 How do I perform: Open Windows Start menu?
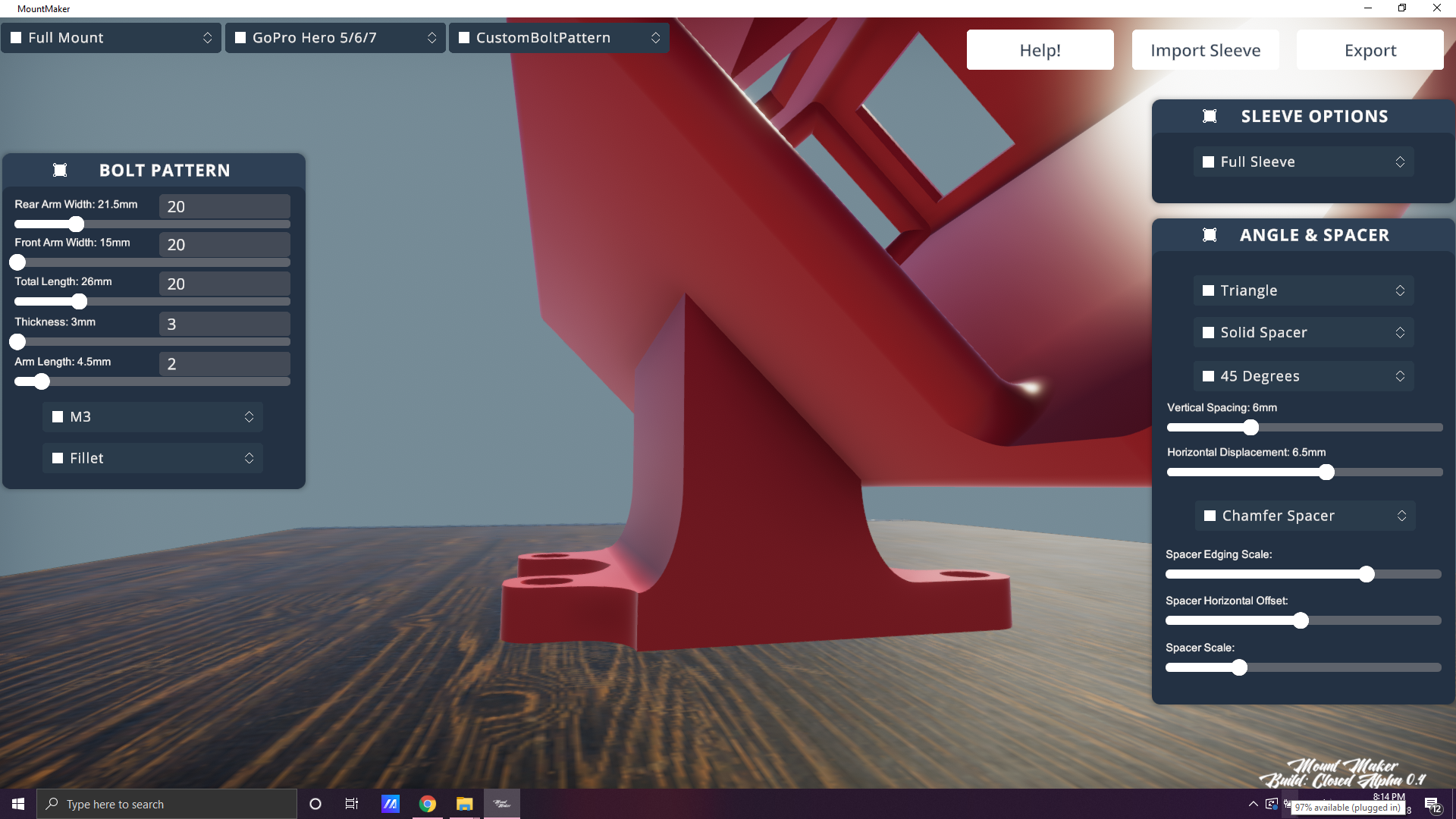coord(18,804)
